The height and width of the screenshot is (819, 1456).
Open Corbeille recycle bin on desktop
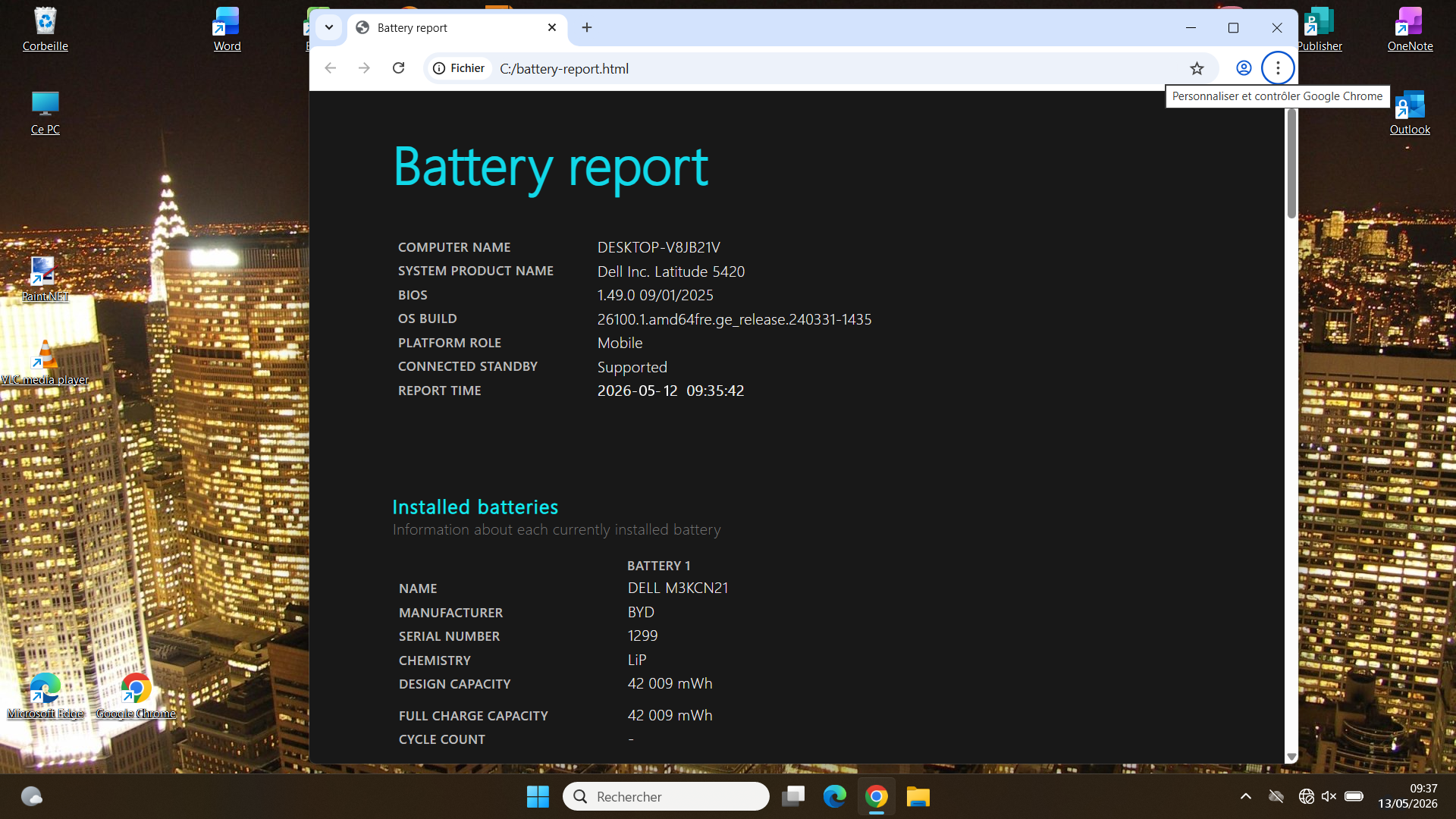coord(45,30)
